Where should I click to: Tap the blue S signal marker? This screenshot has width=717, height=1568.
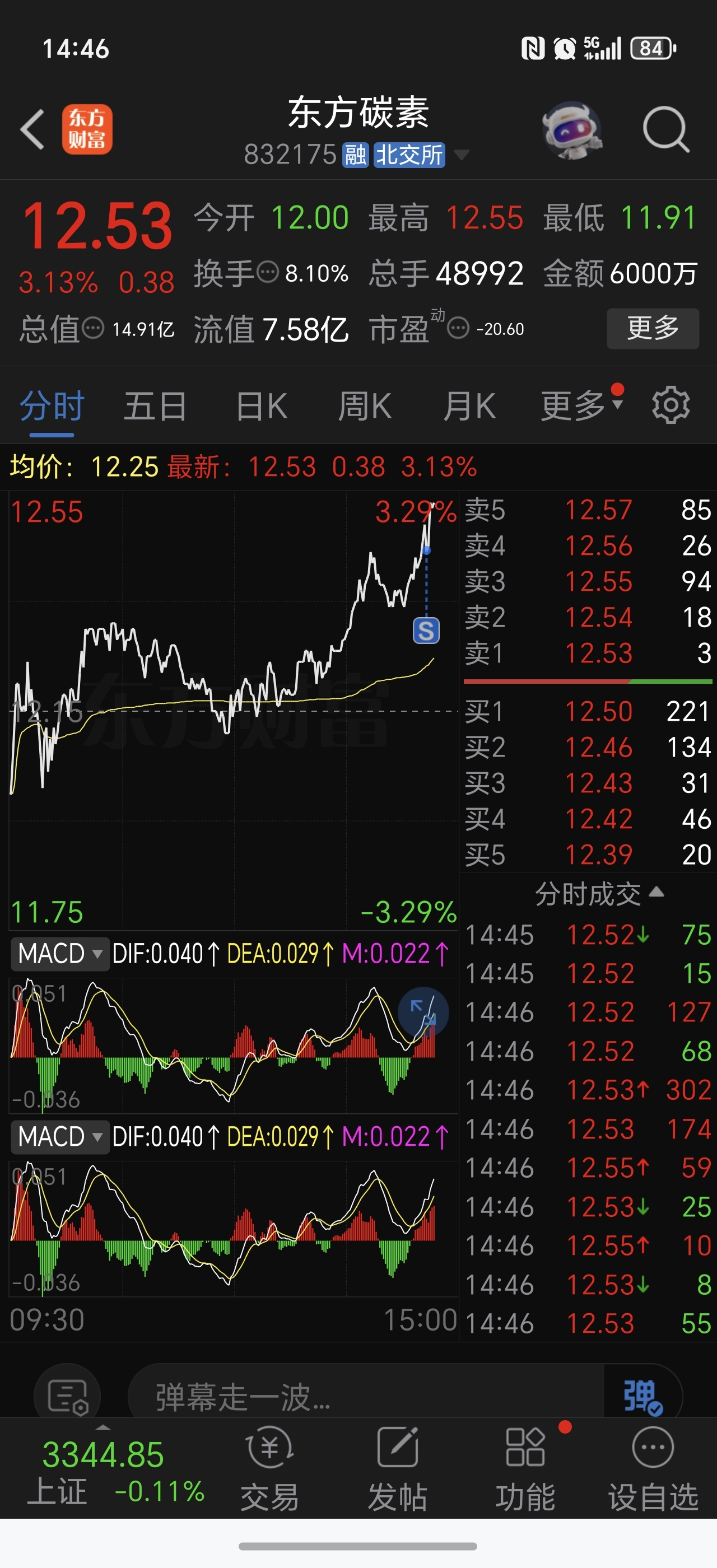pyautogui.click(x=426, y=631)
